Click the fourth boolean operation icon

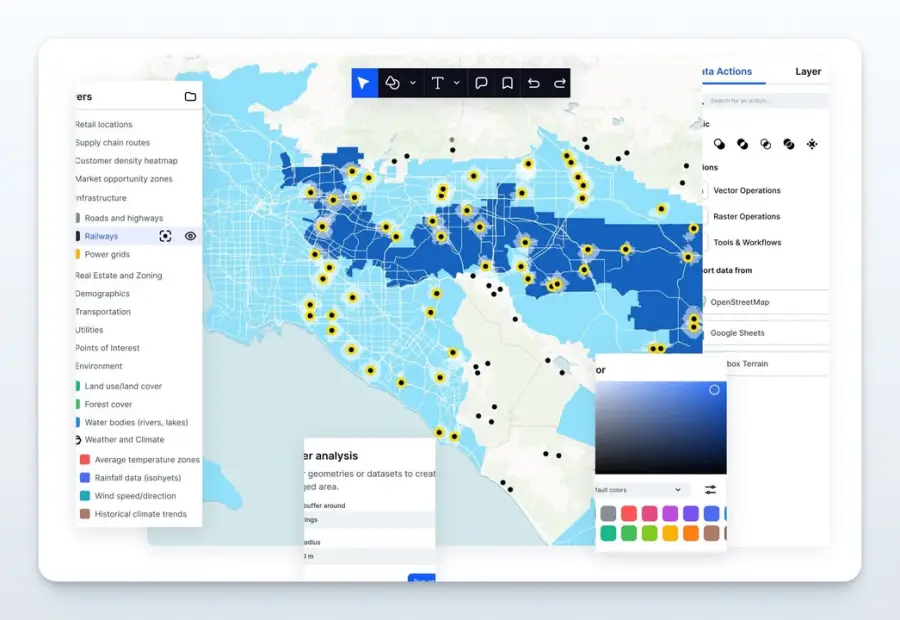(x=789, y=144)
